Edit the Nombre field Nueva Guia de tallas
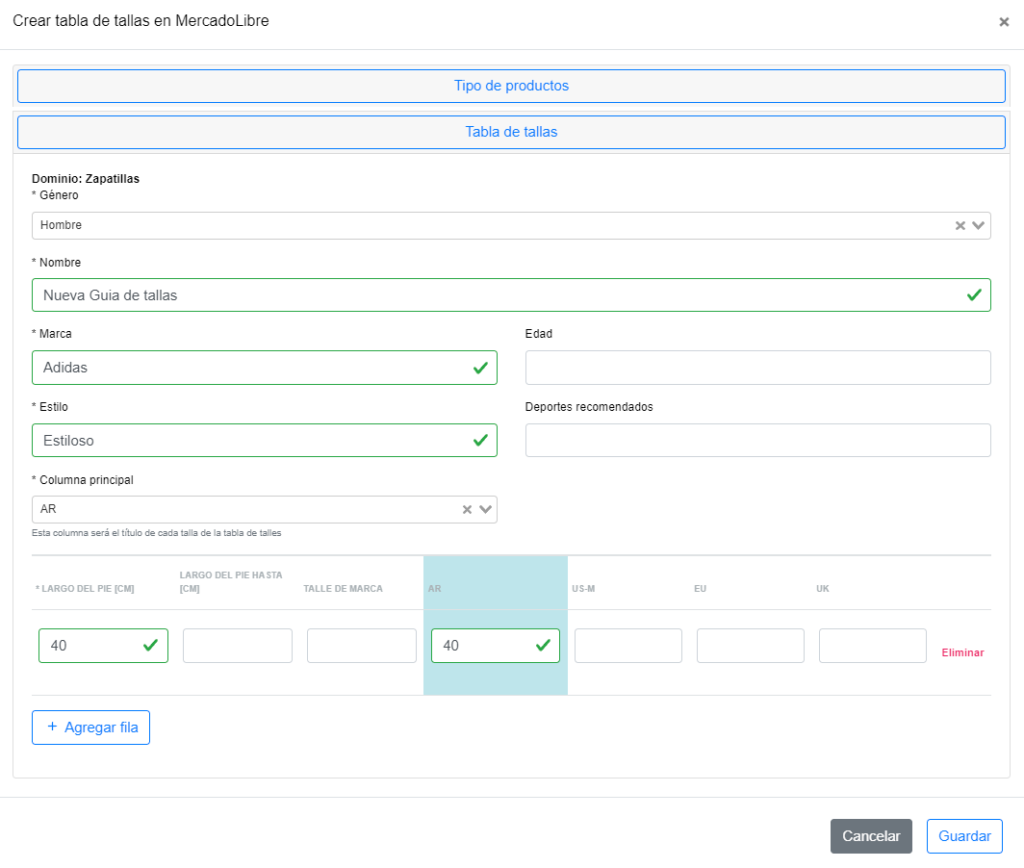 coord(511,295)
